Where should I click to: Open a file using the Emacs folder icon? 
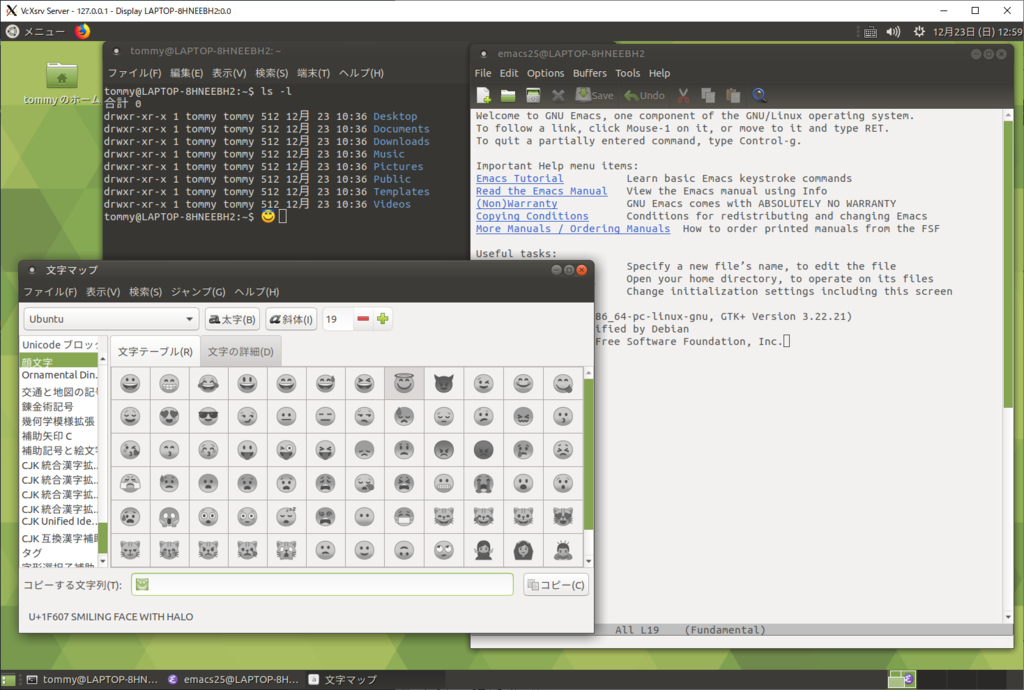508,95
